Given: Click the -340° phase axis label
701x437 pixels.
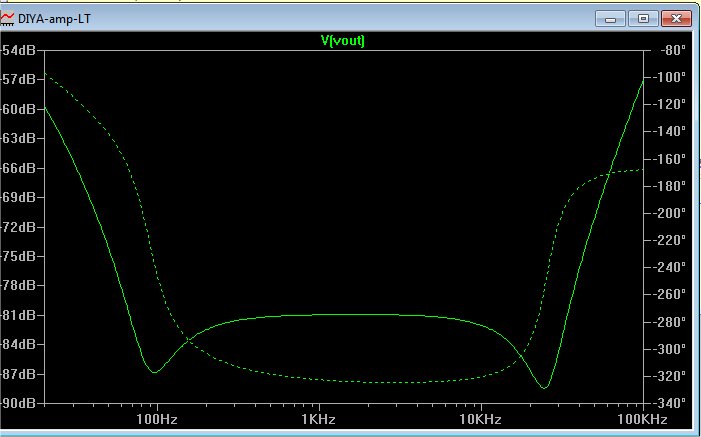Looking at the screenshot, I should [x=670, y=403].
